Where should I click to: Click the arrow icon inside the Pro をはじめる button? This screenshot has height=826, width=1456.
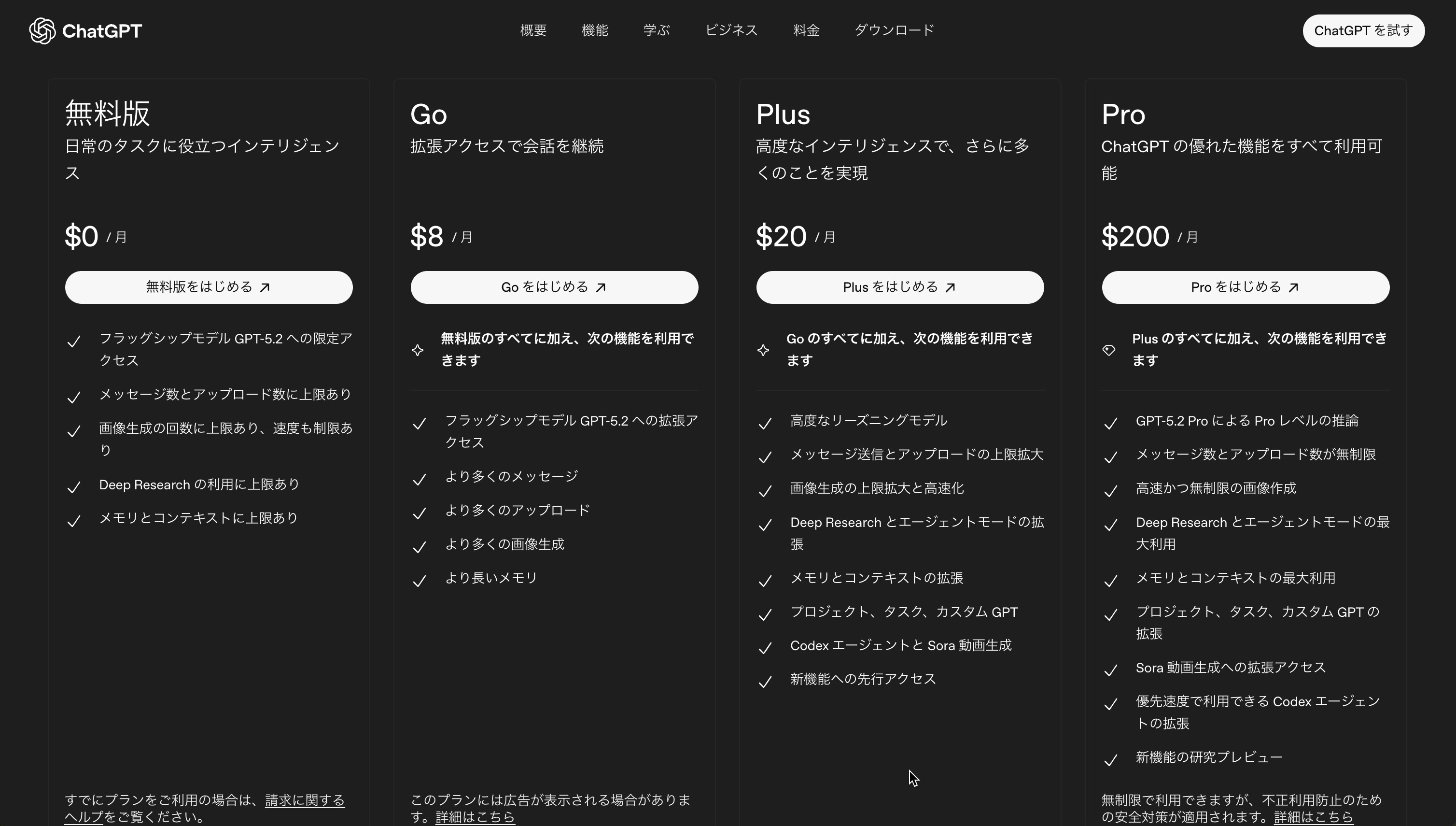(1294, 287)
